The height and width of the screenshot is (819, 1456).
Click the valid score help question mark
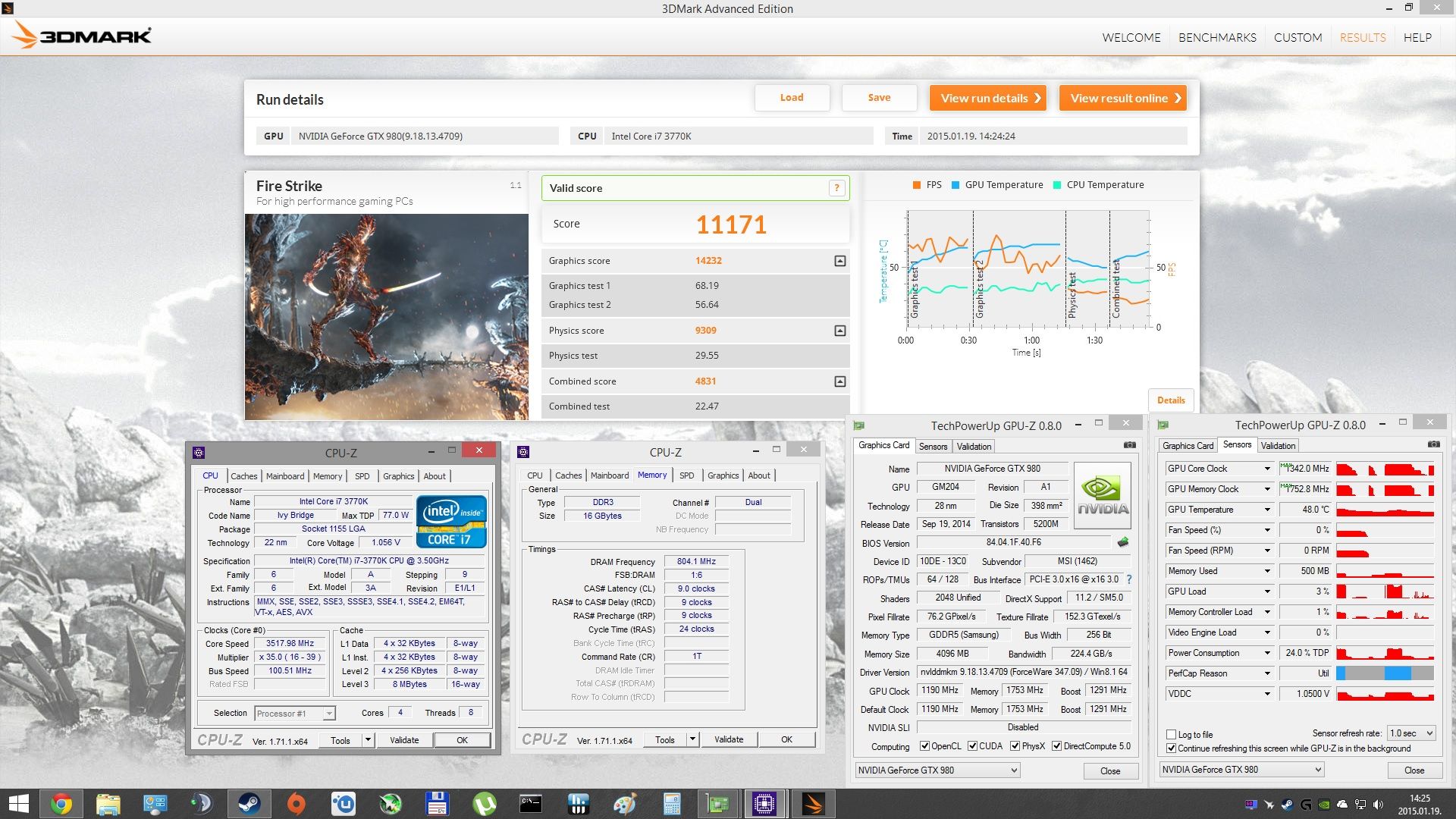836,188
